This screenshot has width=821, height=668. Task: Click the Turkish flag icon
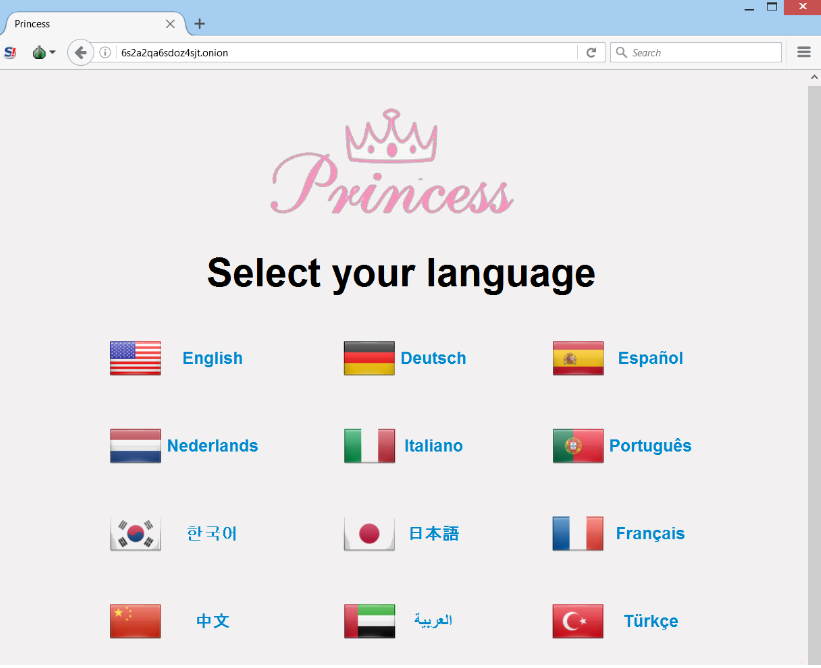point(578,621)
